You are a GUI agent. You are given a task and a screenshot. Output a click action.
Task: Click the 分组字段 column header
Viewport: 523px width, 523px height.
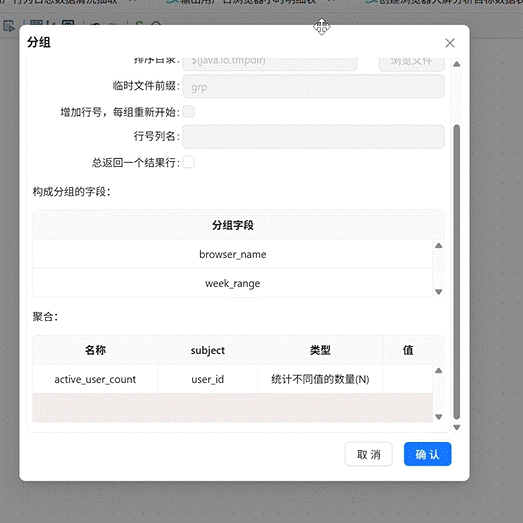[x=232, y=225]
